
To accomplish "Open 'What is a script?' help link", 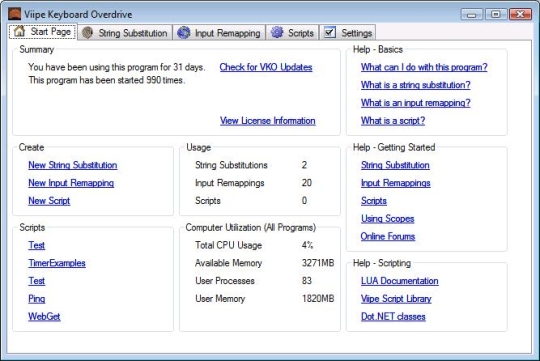I will pos(393,121).
